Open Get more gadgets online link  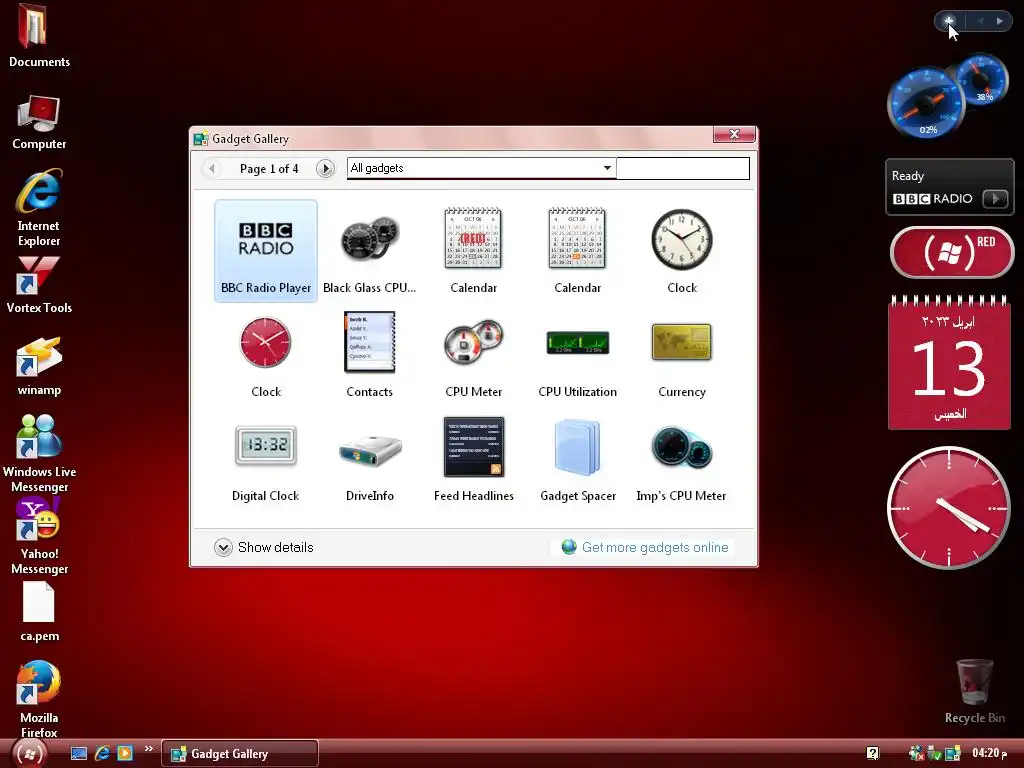coord(645,547)
